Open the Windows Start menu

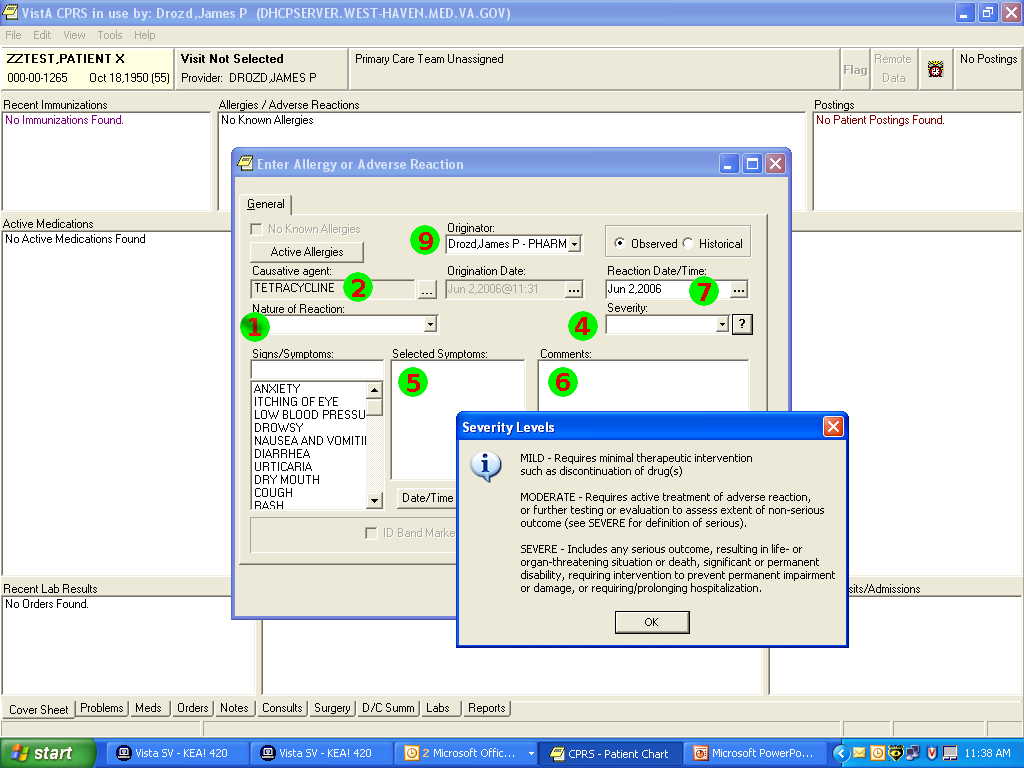(x=42, y=753)
